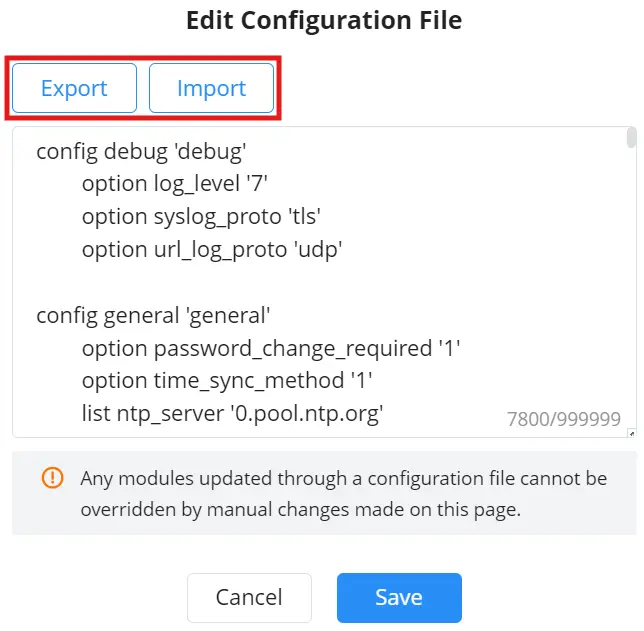Place cursor on url_log_proto 'udp' line

pos(212,250)
